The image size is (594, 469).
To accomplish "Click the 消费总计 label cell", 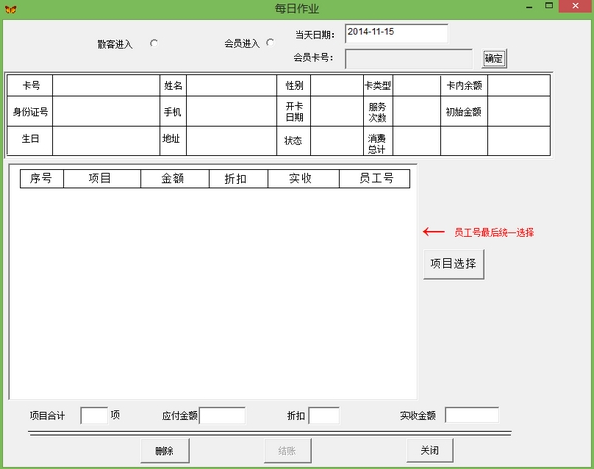I will click(x=378, y=141).
